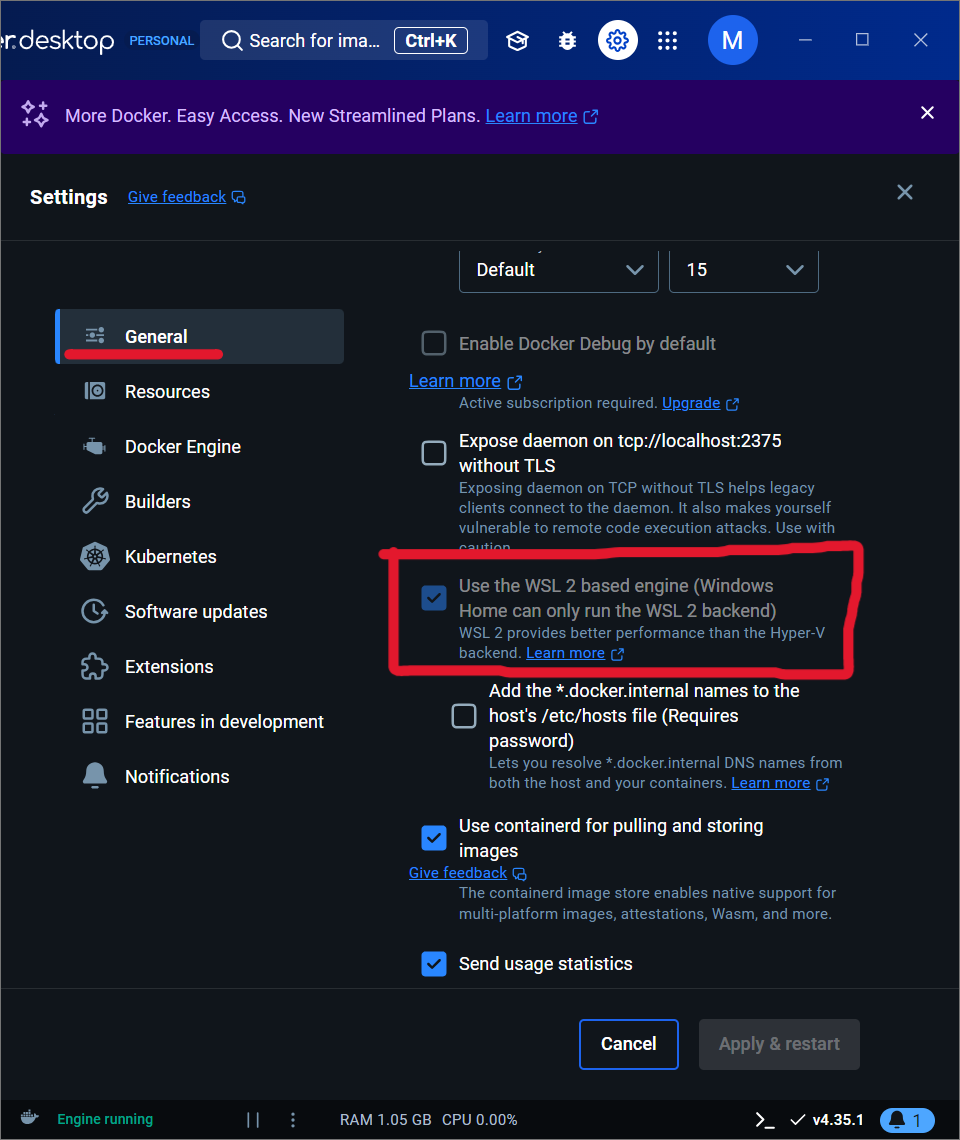Uncheck Send usage statistics

[x=434, y=964]
